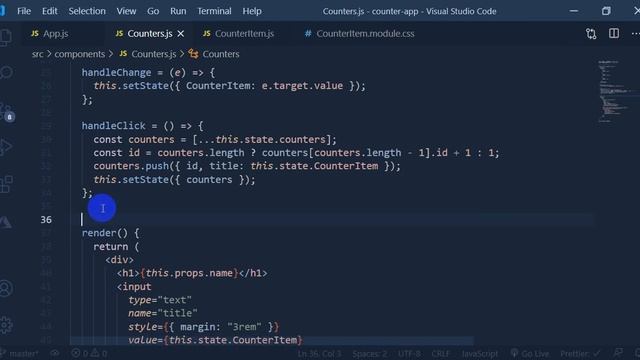Restore down the VS Code window
Image resolution: width=640 pixels, height=360 pixels.
point(606,11)
